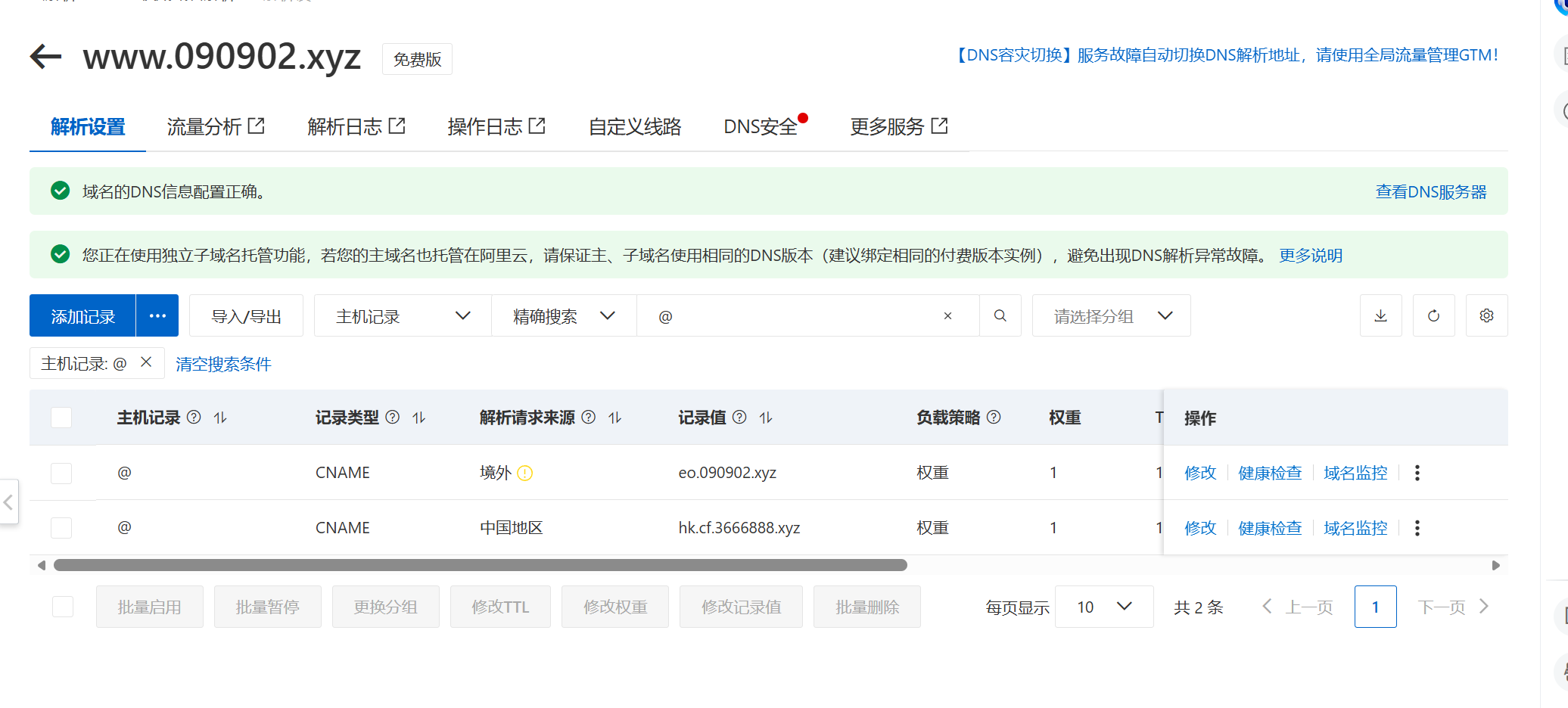Click 清空搜索条件 link

coord(223,364)
